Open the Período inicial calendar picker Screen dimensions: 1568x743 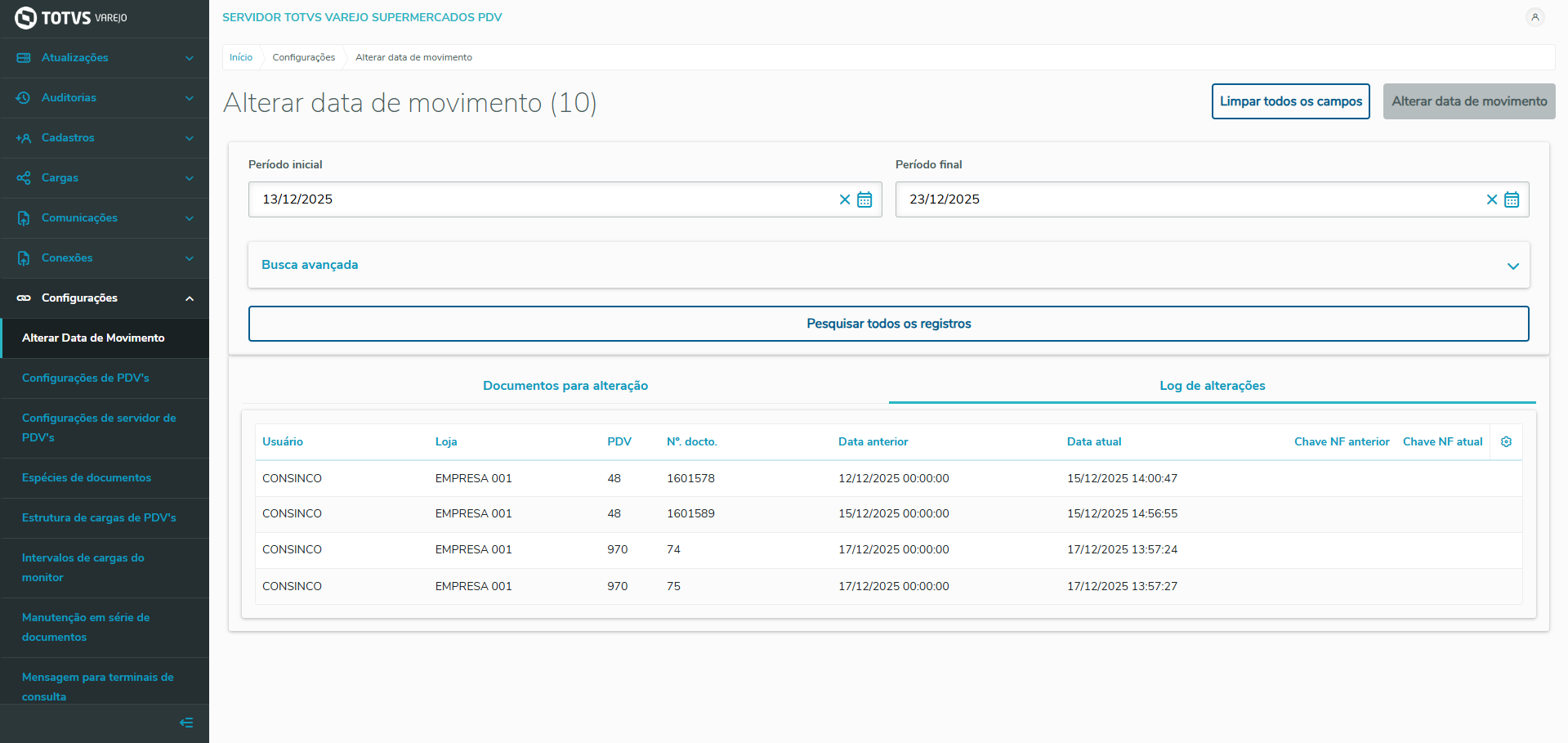click(865, 199)
